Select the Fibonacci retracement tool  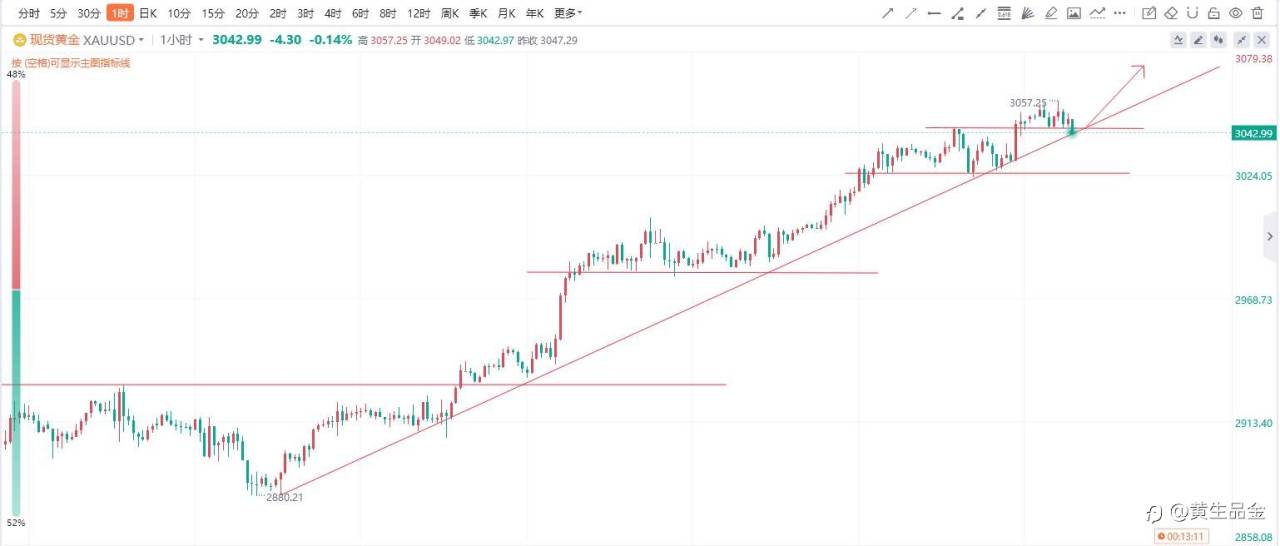(x=1003, y=13)
